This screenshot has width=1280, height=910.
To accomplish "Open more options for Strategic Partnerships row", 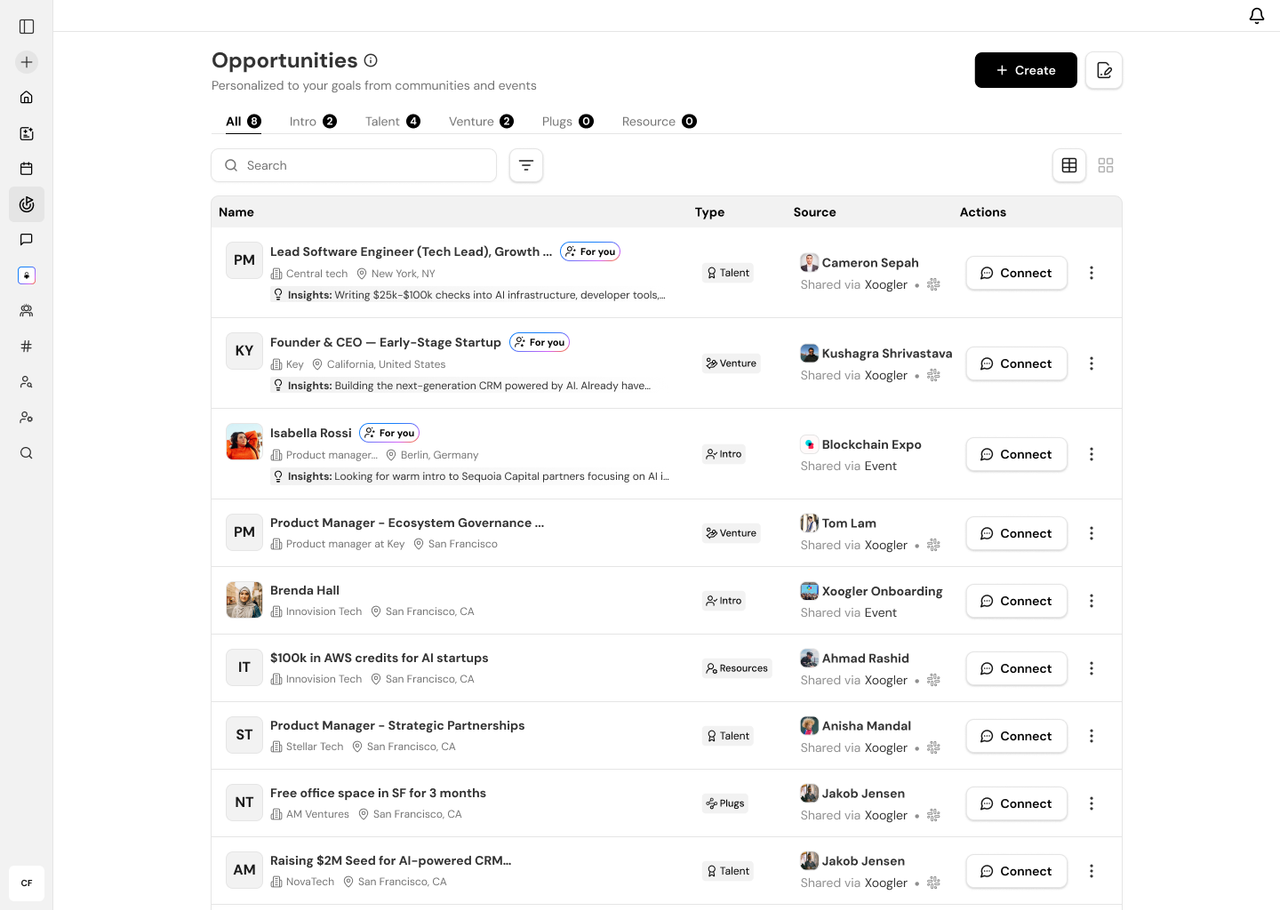I will coord(1092,736).
